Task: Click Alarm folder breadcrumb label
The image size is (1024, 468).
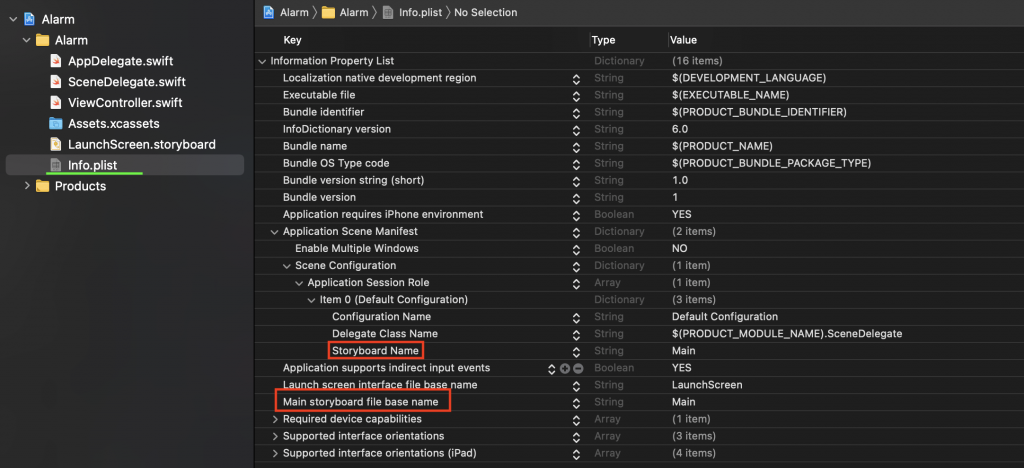Action: click(353, 12)
